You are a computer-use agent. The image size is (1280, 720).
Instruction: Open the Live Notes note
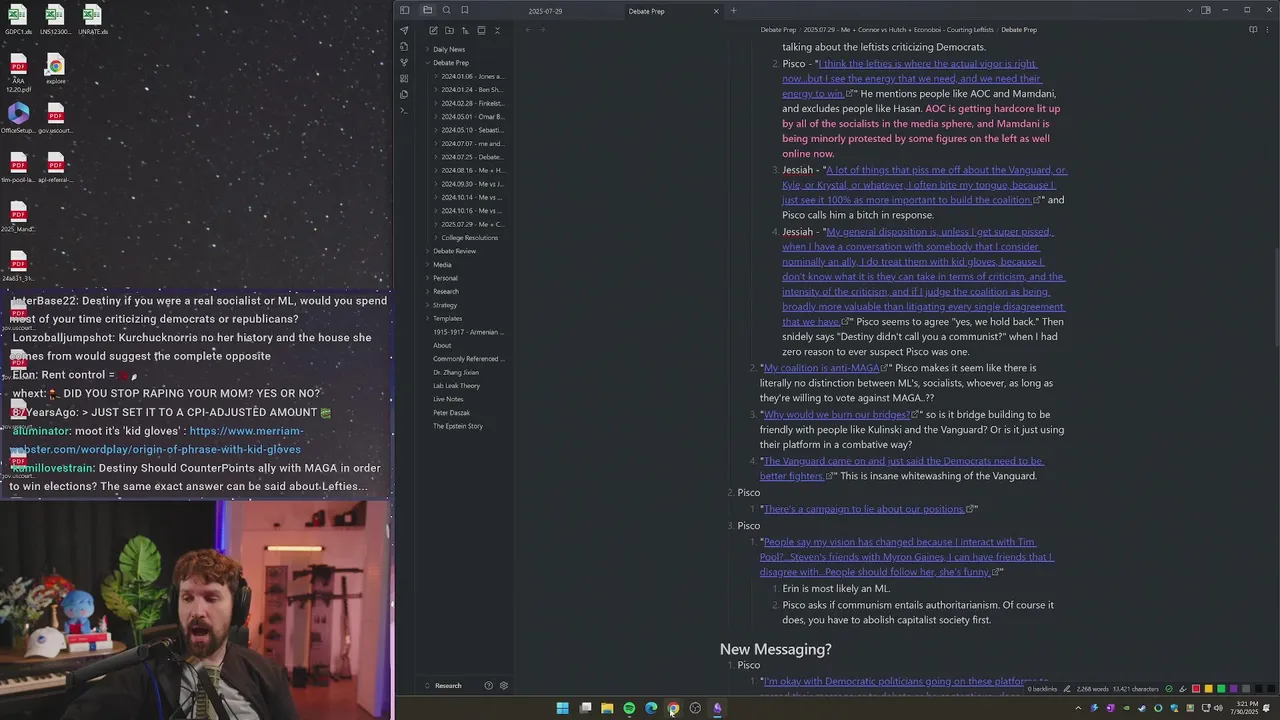(x=448, y=399)
